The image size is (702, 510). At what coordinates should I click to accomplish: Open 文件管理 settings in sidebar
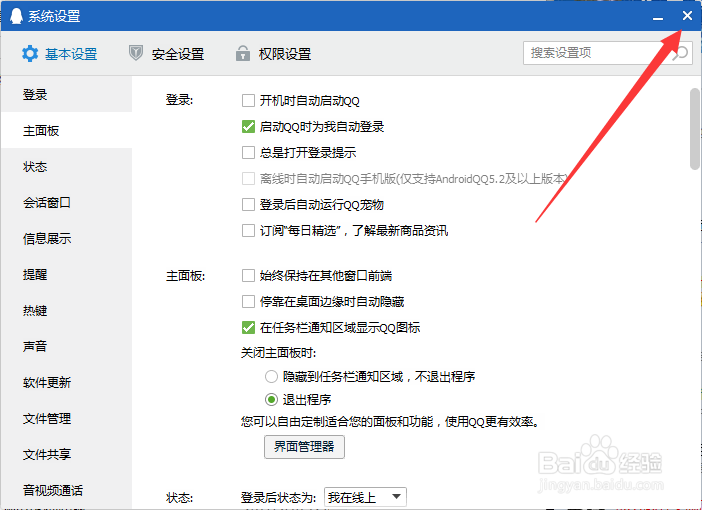click(67, 418)
